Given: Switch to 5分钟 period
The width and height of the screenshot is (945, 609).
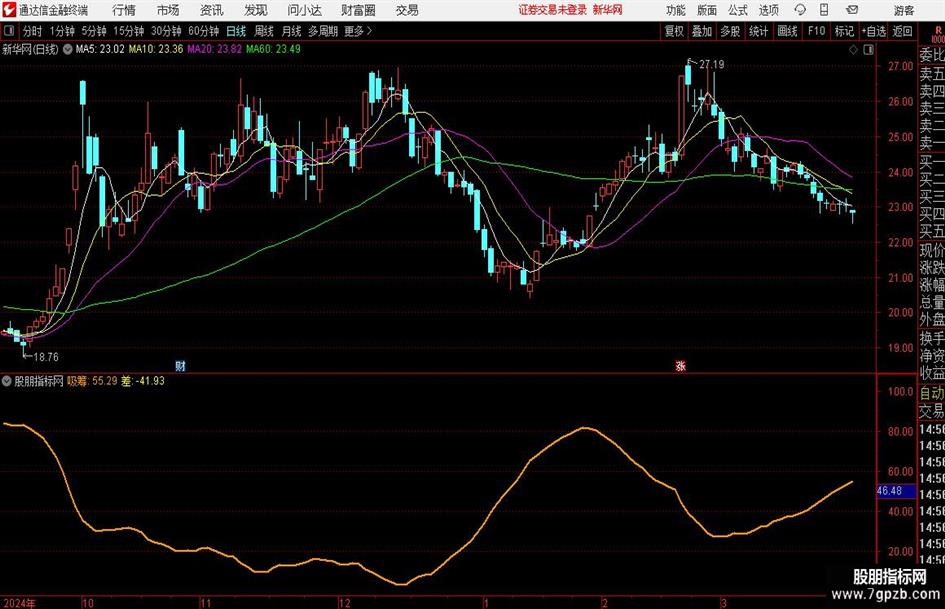Looking at the screenshot, I should 93,31.
